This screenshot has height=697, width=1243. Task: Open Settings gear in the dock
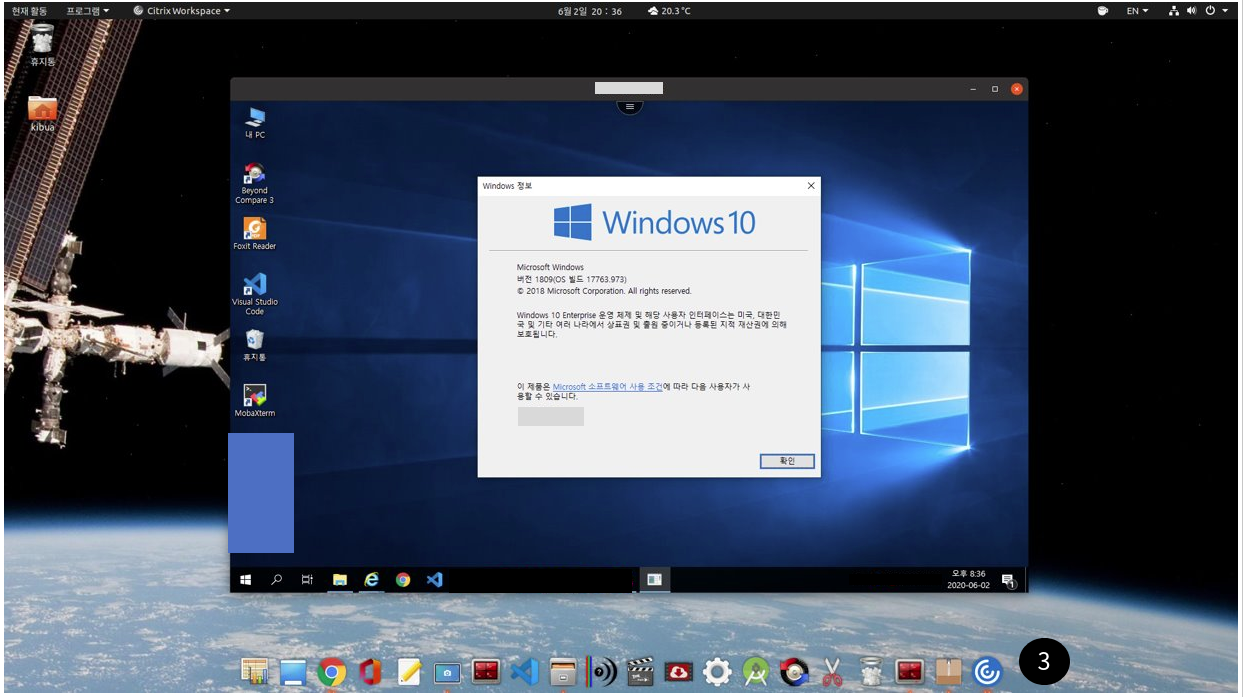(x=717, y=672)
